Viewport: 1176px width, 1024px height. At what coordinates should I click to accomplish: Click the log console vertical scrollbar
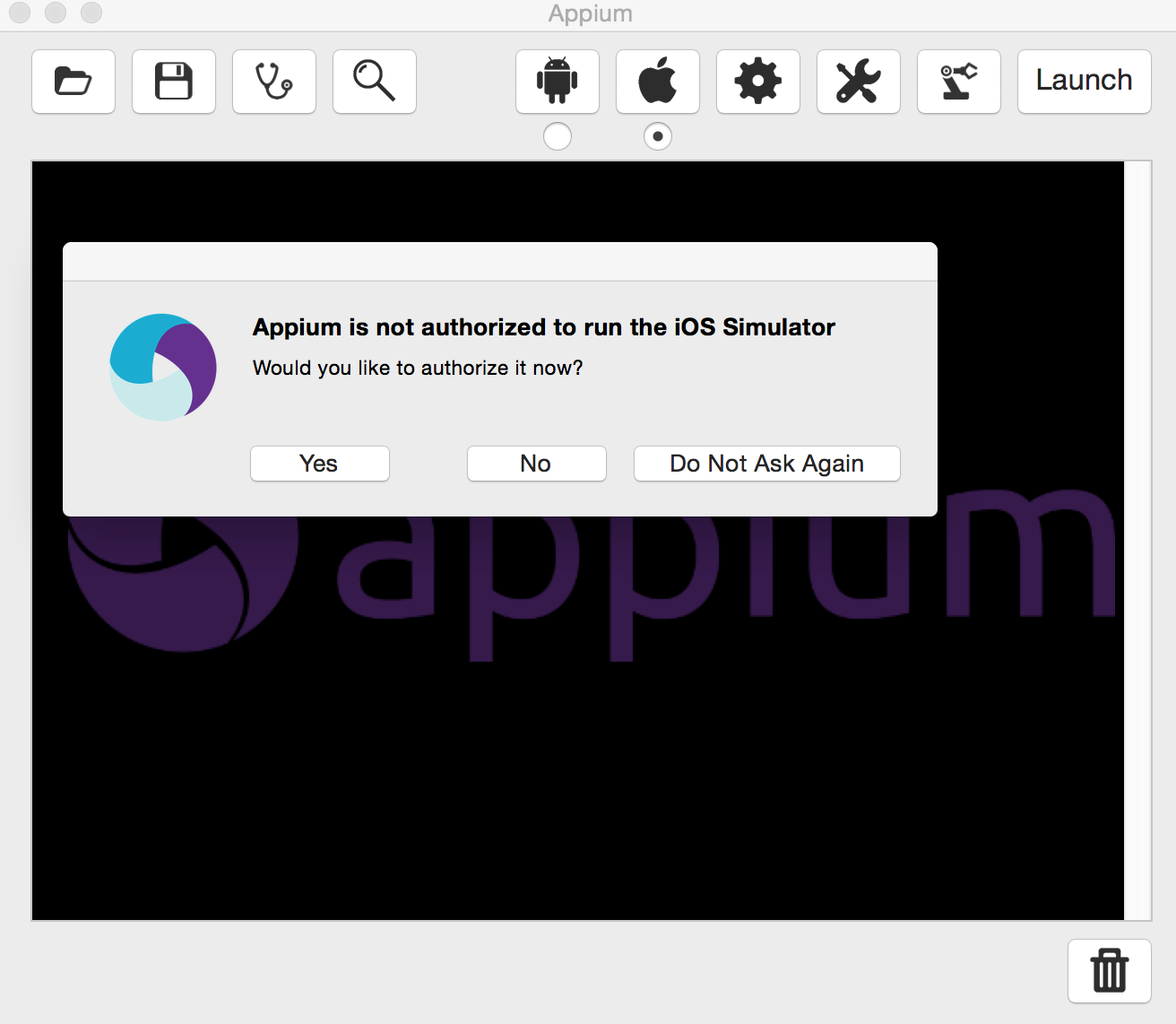point(1137,541)
